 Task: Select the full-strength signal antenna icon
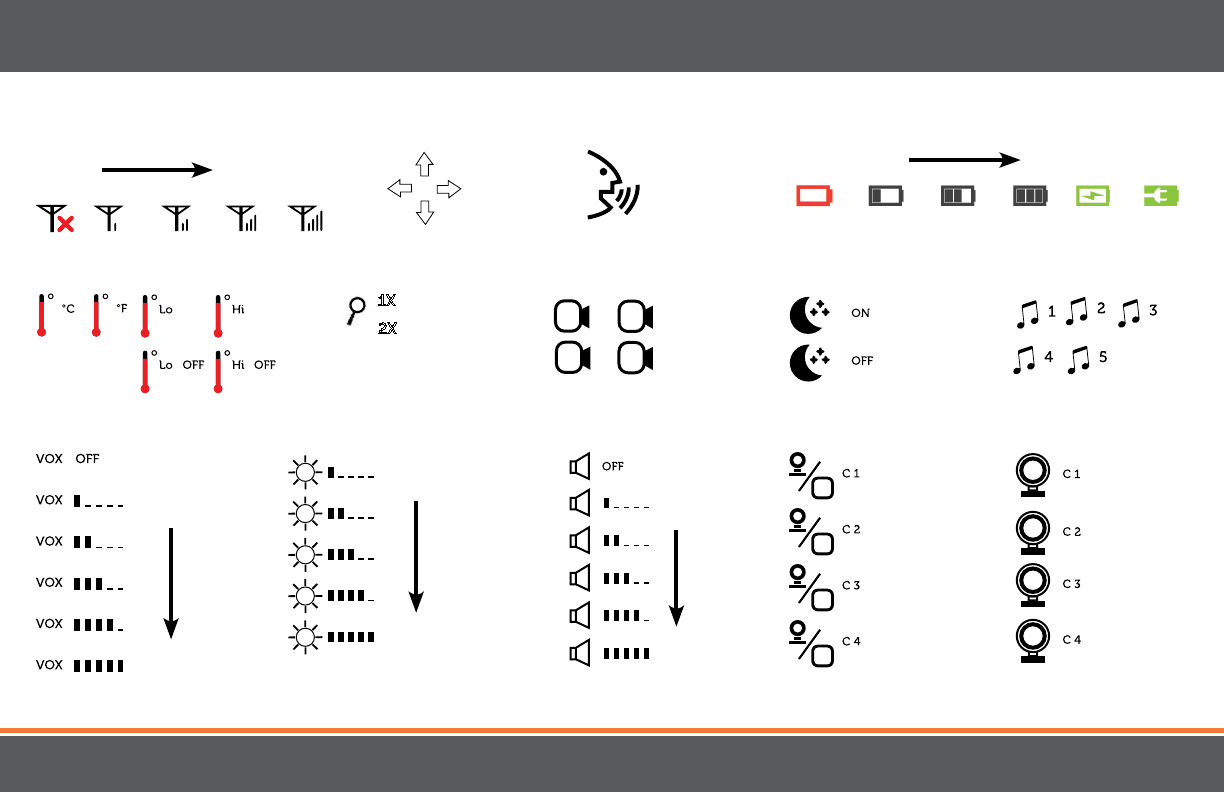[x=306, y=219]
